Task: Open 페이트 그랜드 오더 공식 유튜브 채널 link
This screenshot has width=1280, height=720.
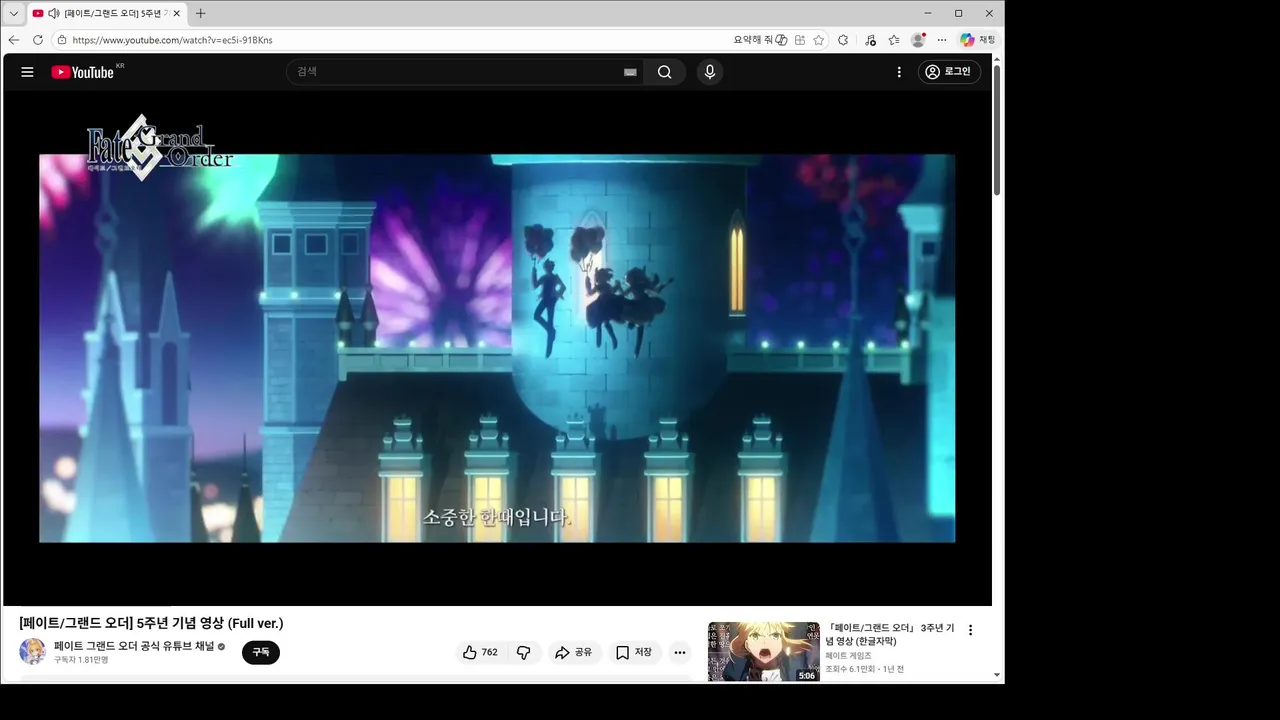Action: pyautogui.click(x=134, y=646)
